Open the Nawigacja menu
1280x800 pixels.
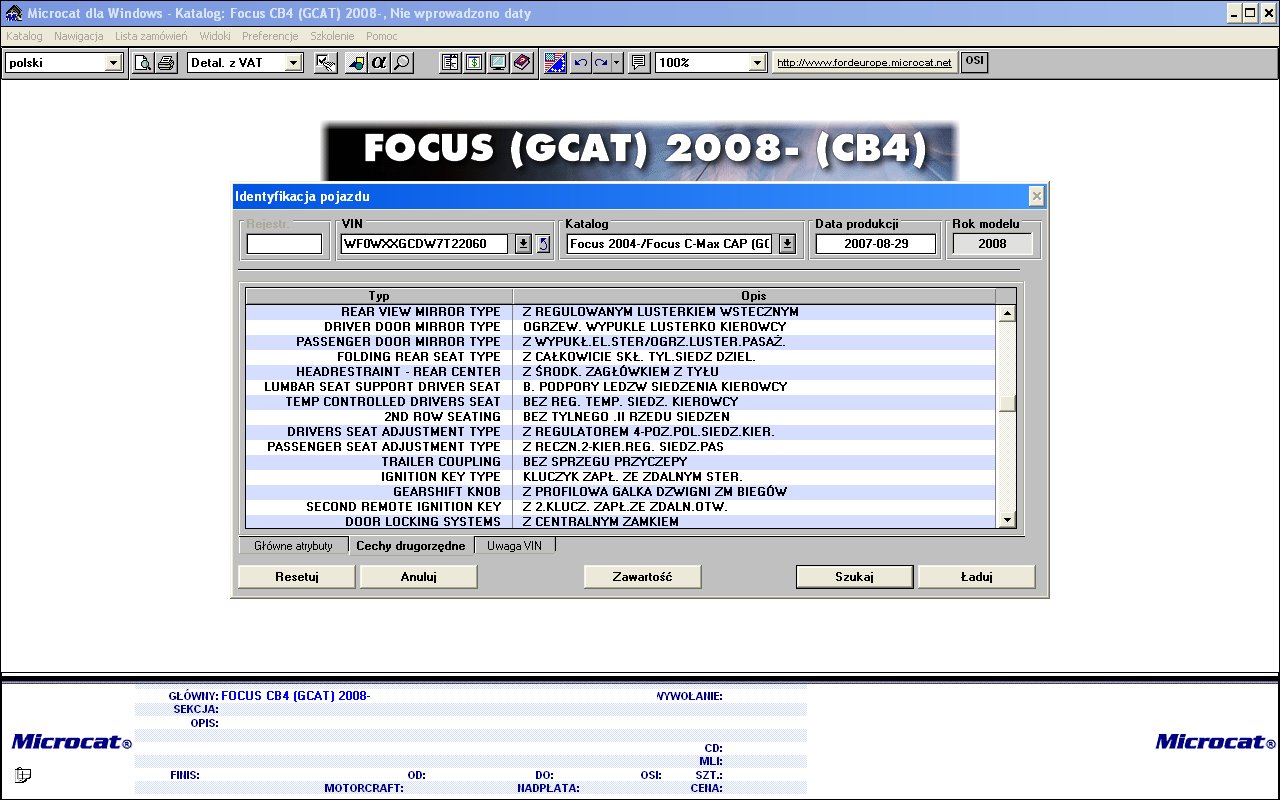tap(79, 36)
